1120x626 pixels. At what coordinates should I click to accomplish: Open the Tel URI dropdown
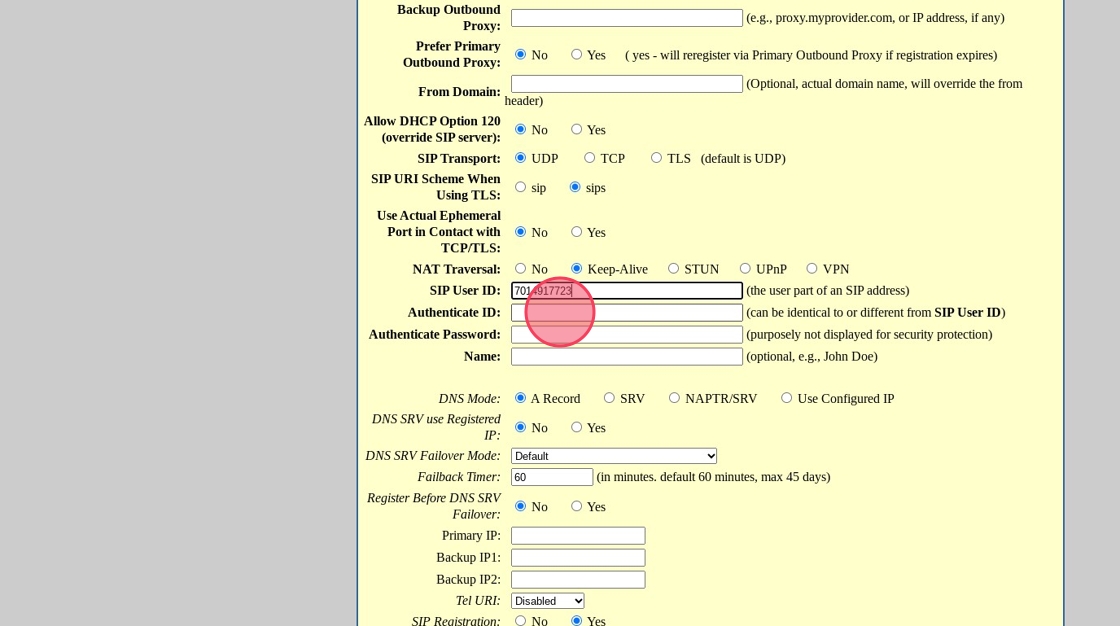click(x=547, y=601)
